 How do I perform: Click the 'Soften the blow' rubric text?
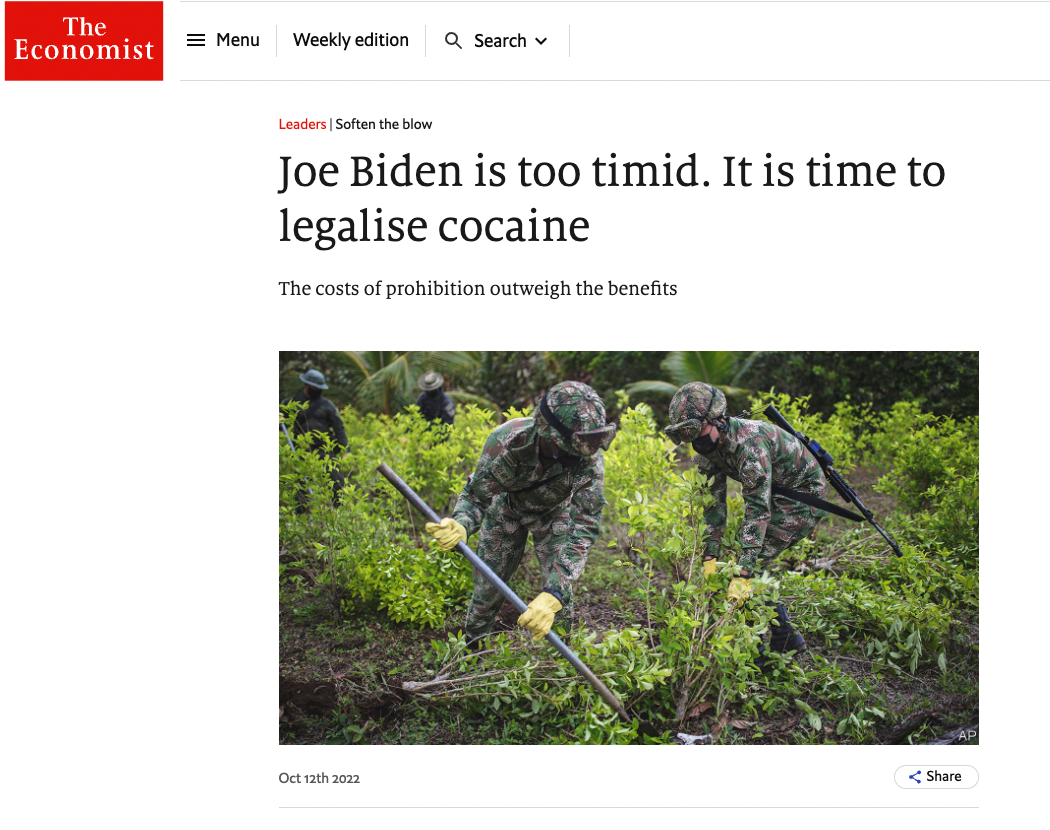click(384, 124)
